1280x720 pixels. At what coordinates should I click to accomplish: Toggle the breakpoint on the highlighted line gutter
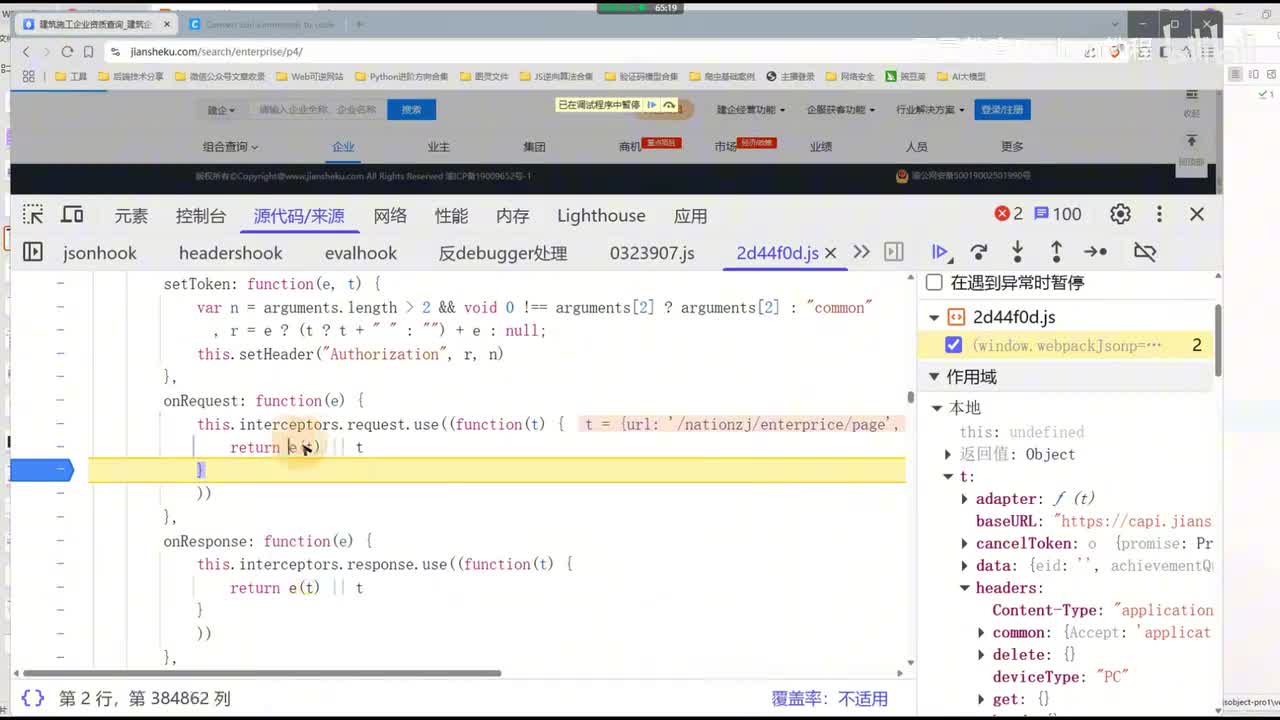[42, 469]
